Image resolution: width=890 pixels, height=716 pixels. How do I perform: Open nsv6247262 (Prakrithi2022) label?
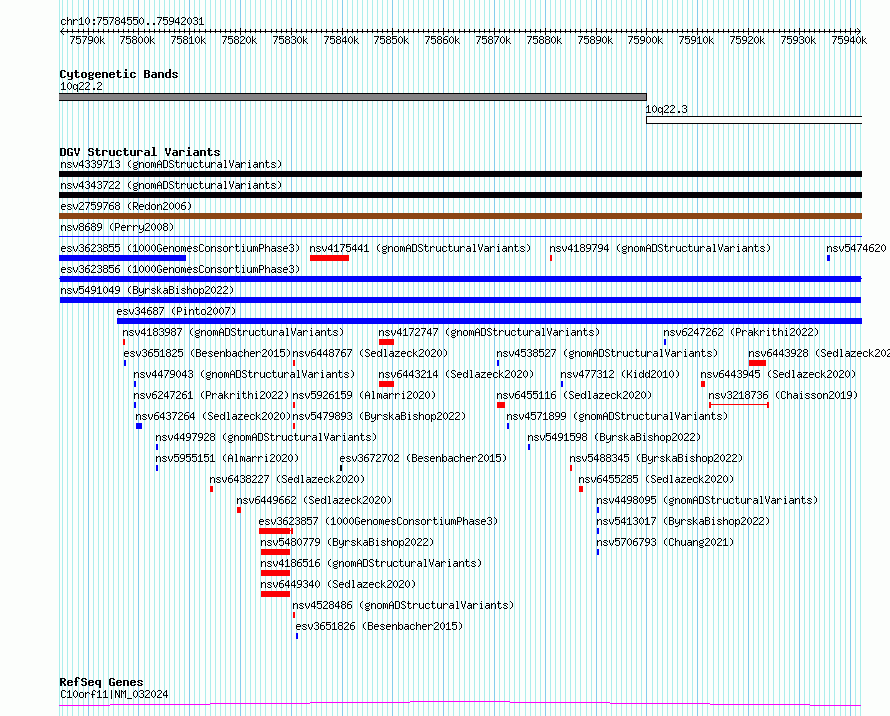[x=741, y=333]
